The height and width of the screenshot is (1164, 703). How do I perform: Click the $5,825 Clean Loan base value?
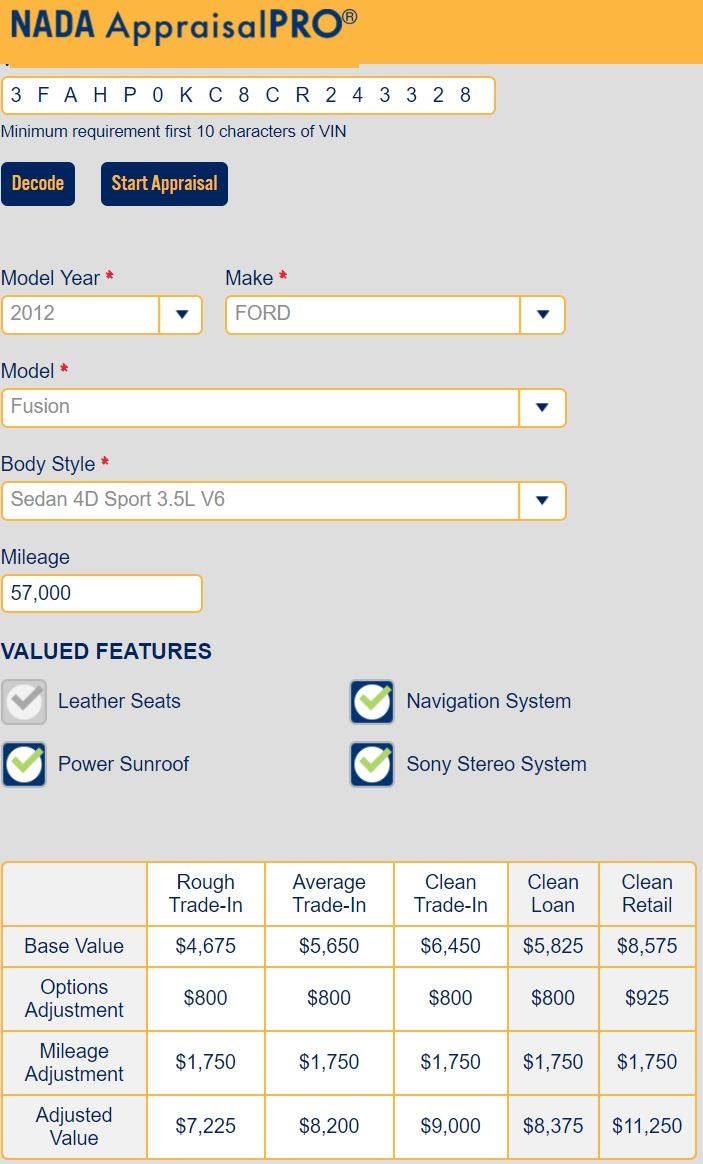pyautogui.click(x=553, y=946)
